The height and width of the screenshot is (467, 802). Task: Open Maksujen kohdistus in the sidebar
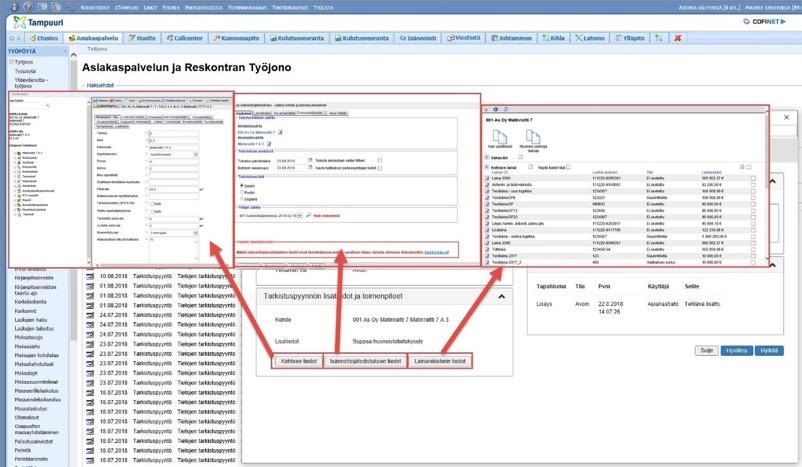(37, 355)
